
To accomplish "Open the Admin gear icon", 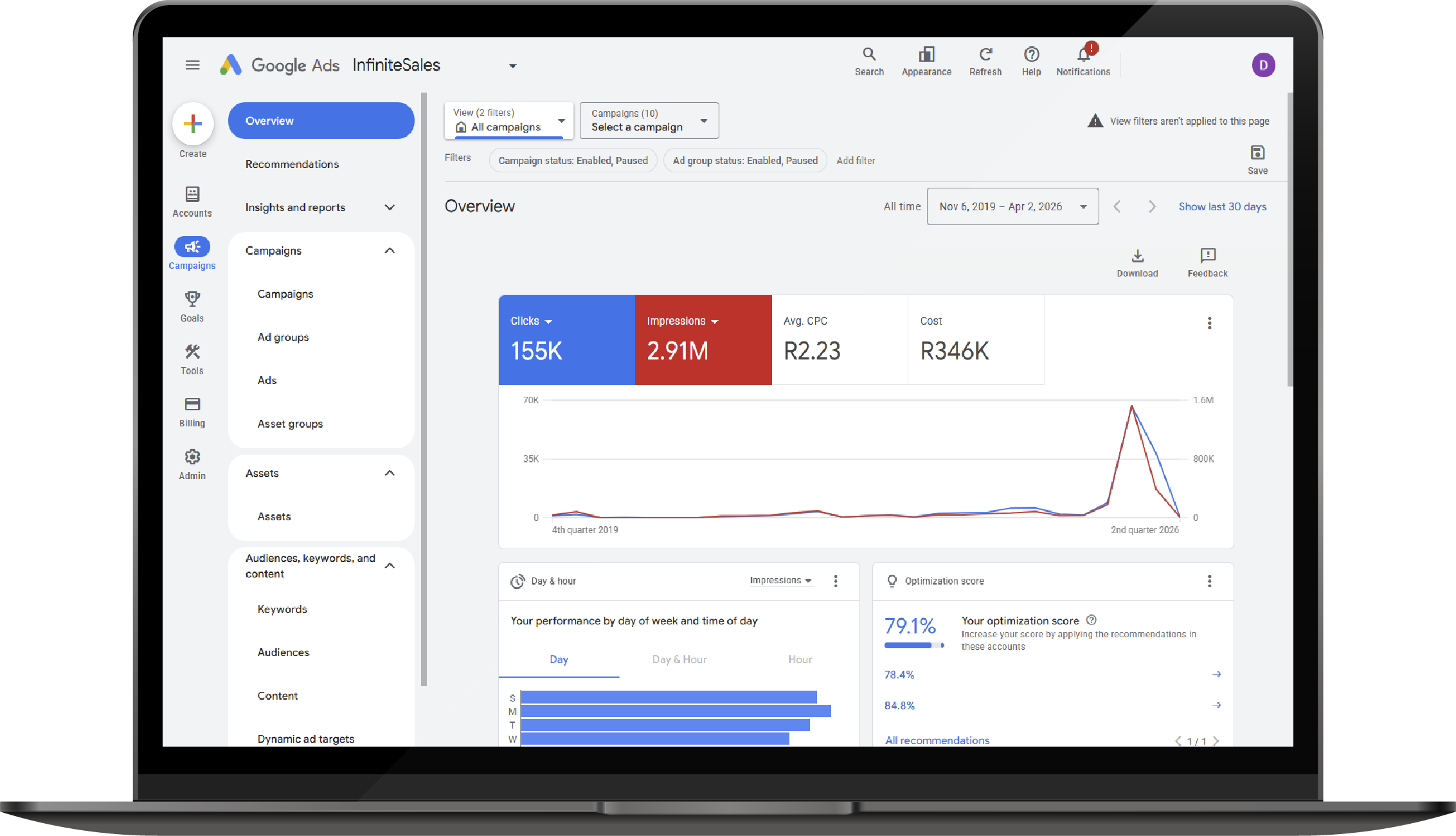I will (192, 457).
